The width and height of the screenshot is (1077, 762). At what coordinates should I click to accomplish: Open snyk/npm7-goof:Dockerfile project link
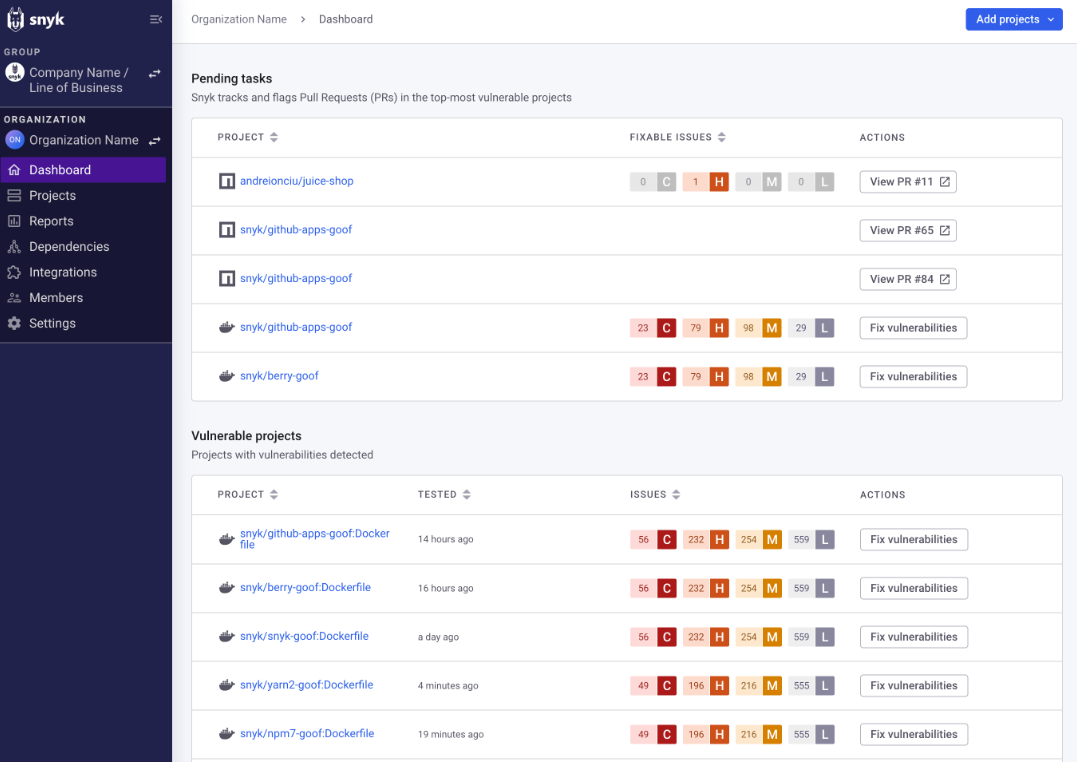(307, 735)
